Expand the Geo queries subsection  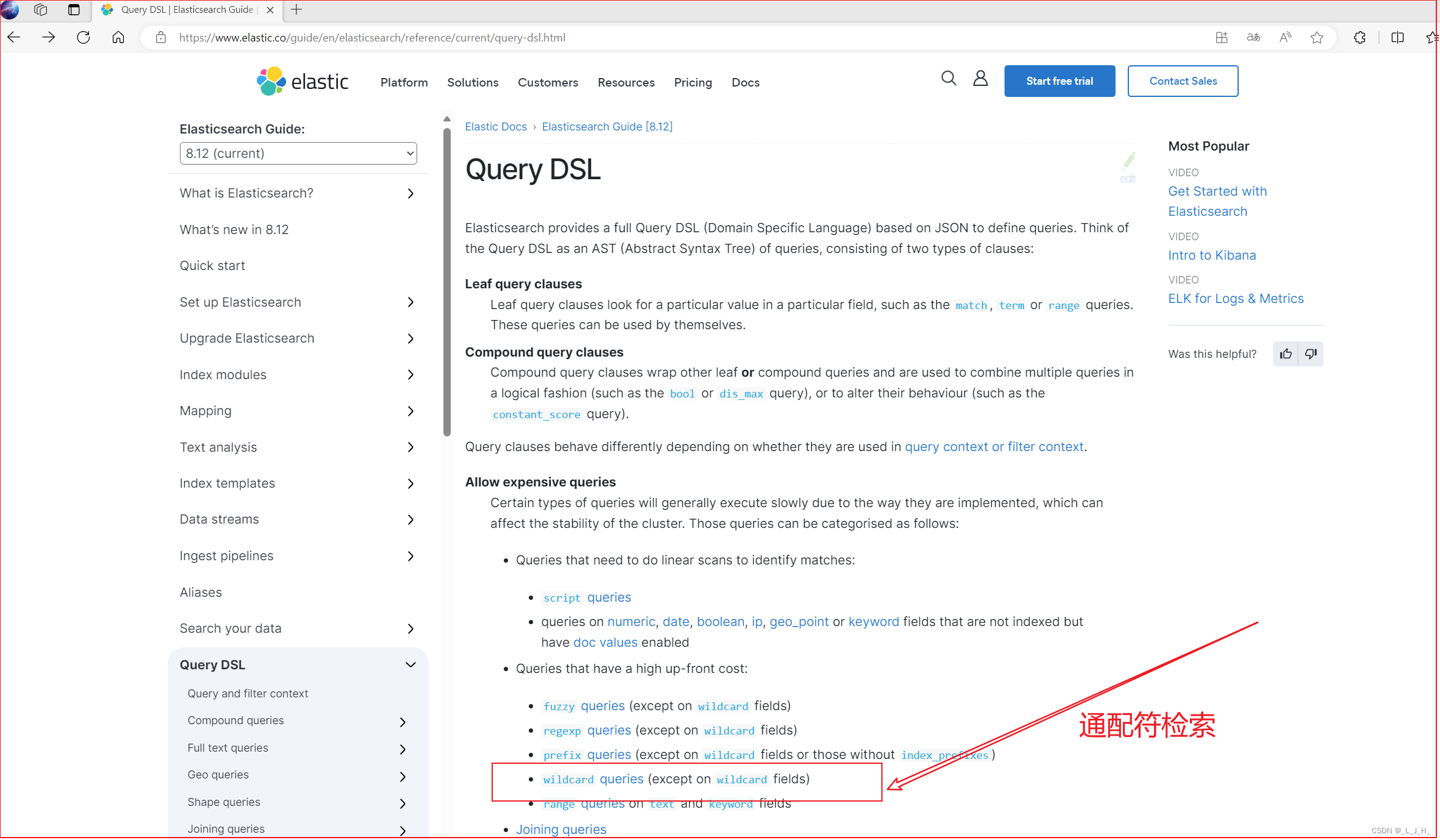[x=403, y=777]
